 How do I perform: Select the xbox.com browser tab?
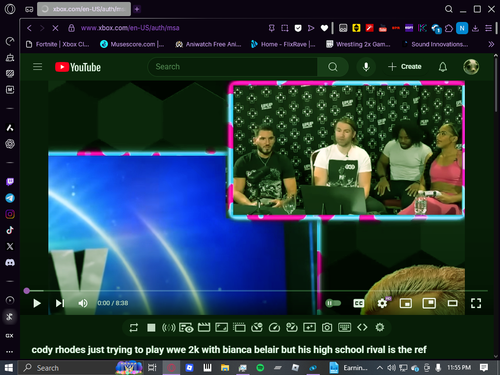(x=84, y=9)
